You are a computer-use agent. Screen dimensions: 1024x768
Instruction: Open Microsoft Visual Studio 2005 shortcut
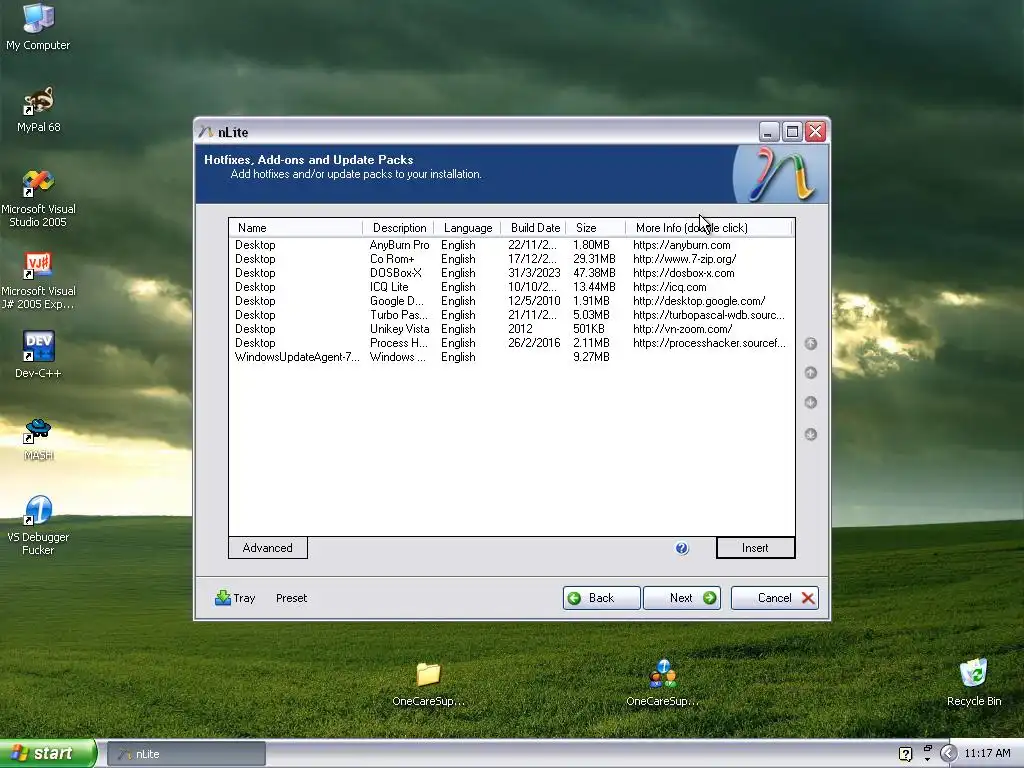[38, 197]
